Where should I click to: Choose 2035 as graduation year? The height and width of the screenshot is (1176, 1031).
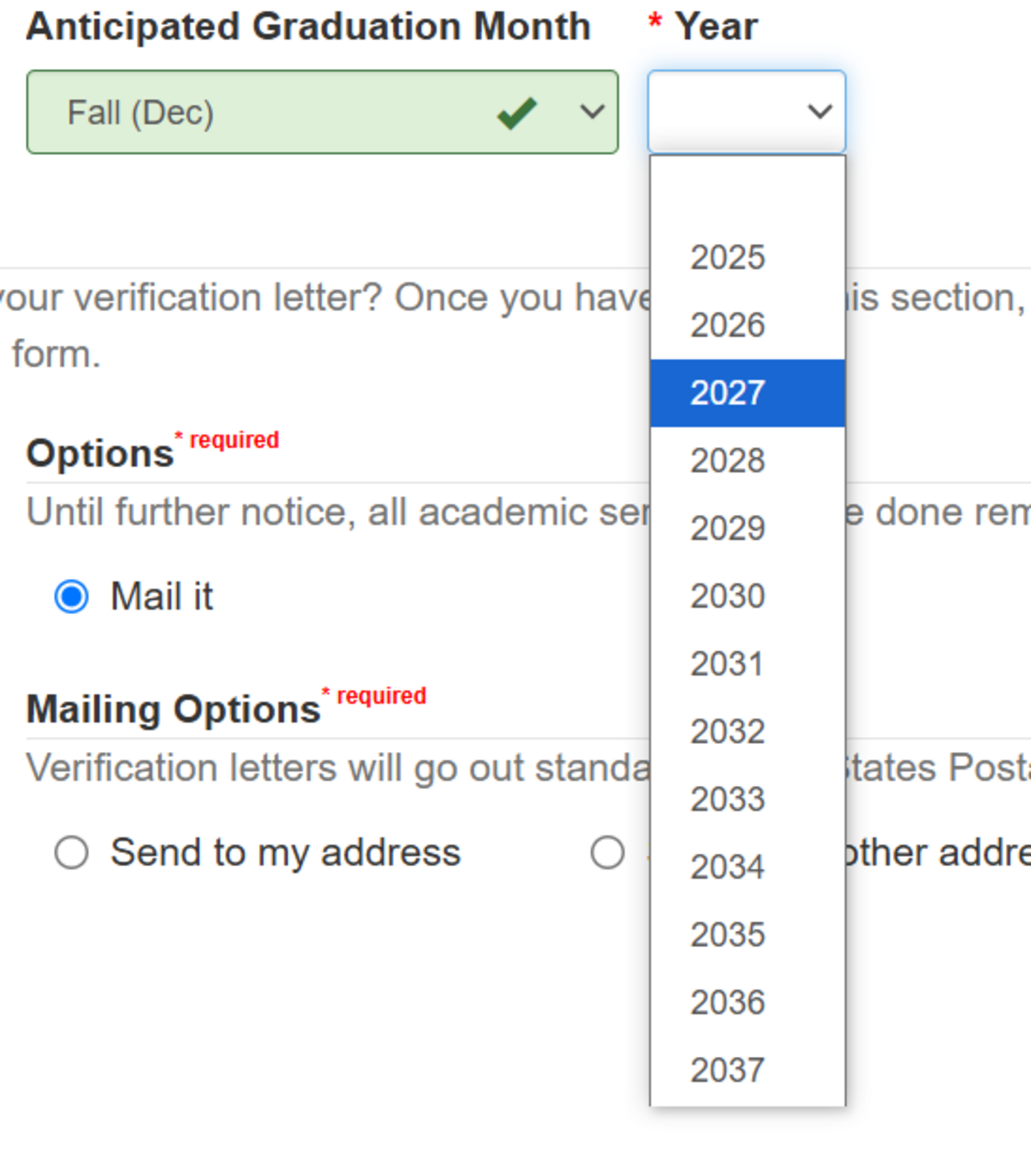[x=728, y=934]
